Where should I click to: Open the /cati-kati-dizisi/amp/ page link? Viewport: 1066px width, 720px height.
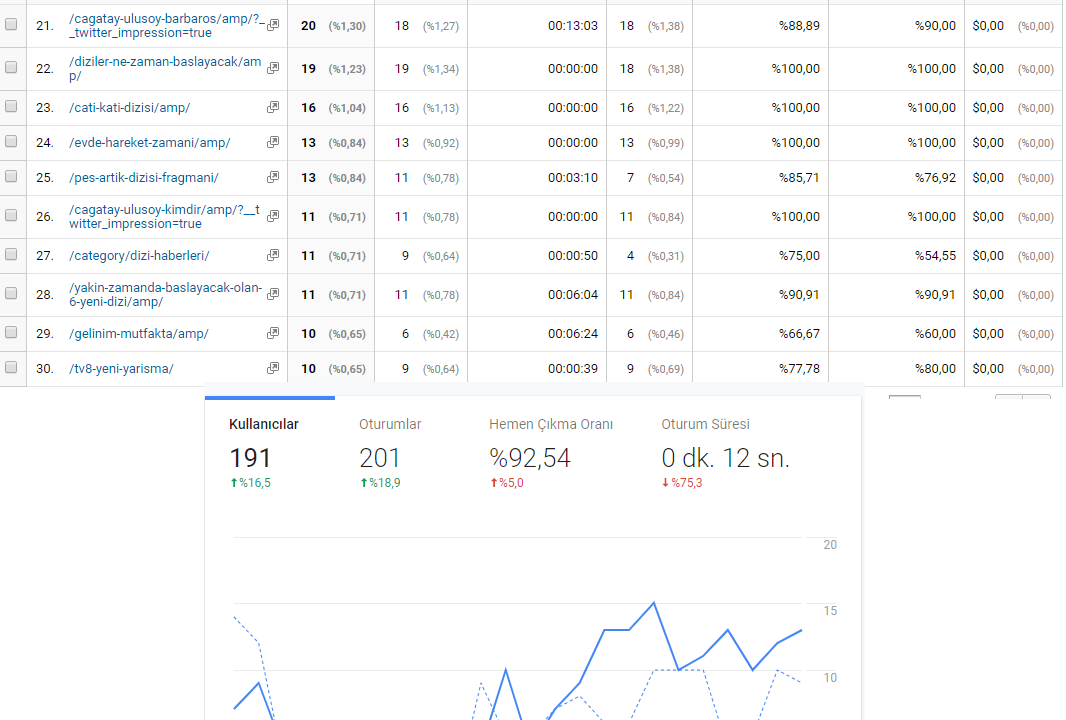tap(129, 107)
